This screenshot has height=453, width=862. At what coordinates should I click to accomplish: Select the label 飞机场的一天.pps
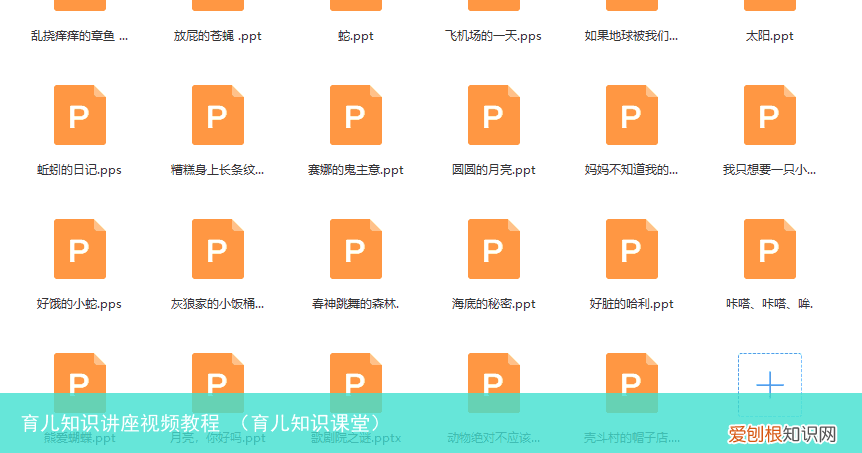[493, 36]
